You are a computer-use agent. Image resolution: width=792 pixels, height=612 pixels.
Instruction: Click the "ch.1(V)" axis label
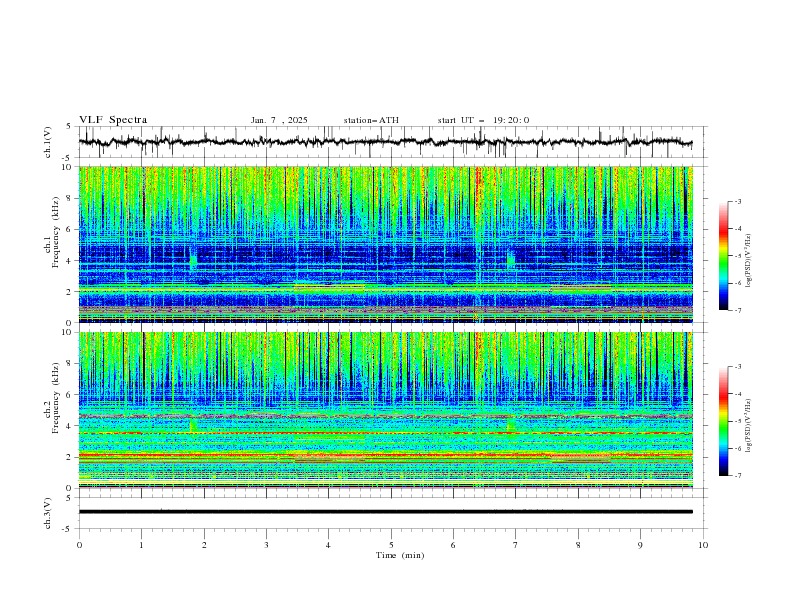48,142
